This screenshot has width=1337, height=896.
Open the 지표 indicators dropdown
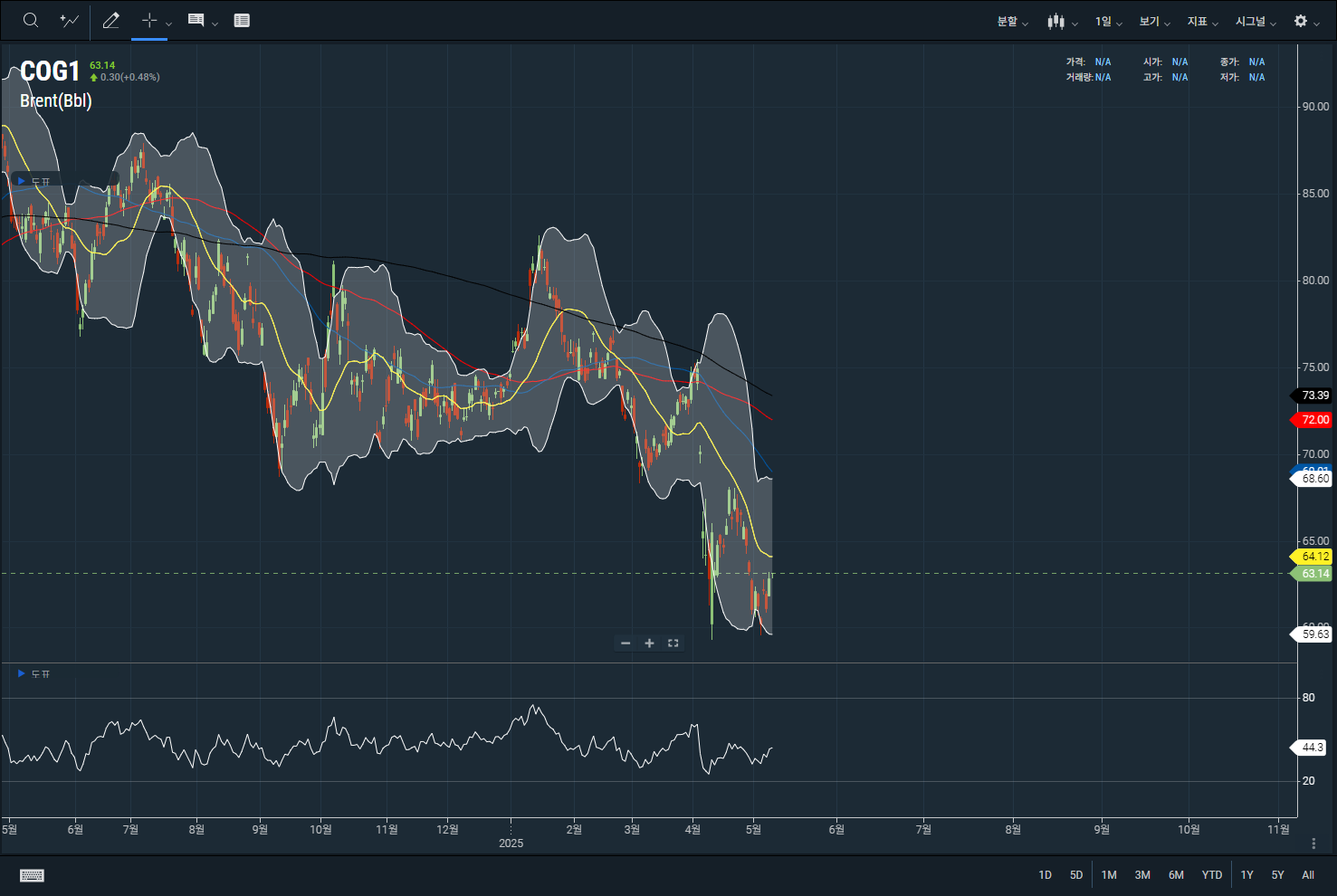1202,22
